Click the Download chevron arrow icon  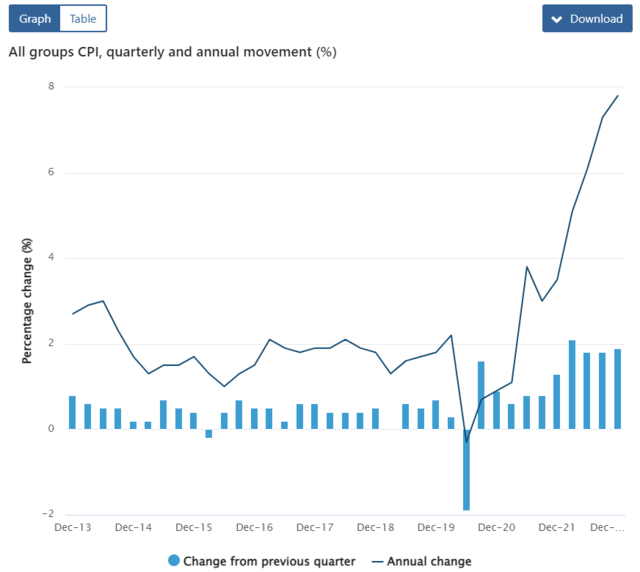pos(558,19)
